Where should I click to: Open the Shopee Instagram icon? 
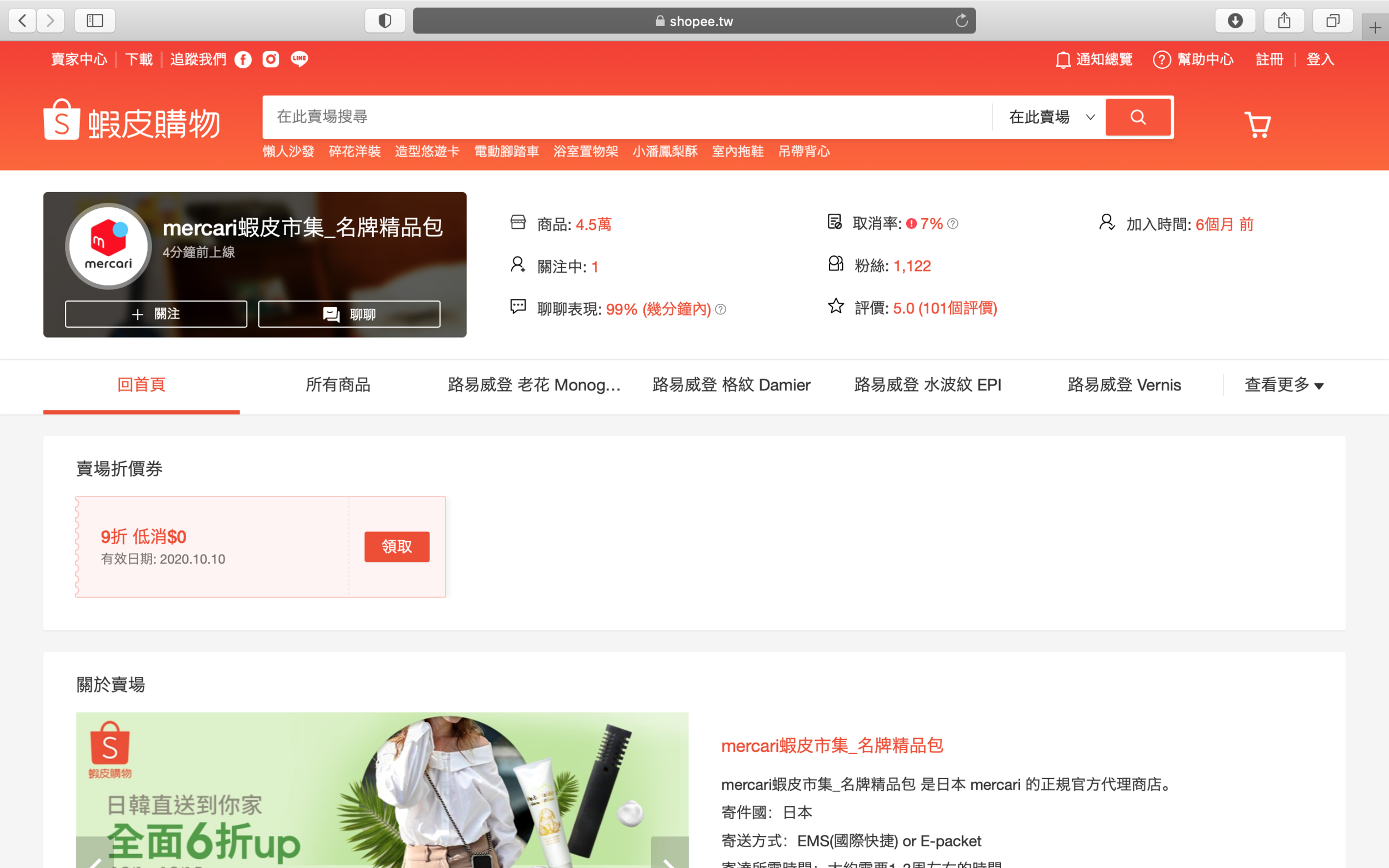[271, 59]
